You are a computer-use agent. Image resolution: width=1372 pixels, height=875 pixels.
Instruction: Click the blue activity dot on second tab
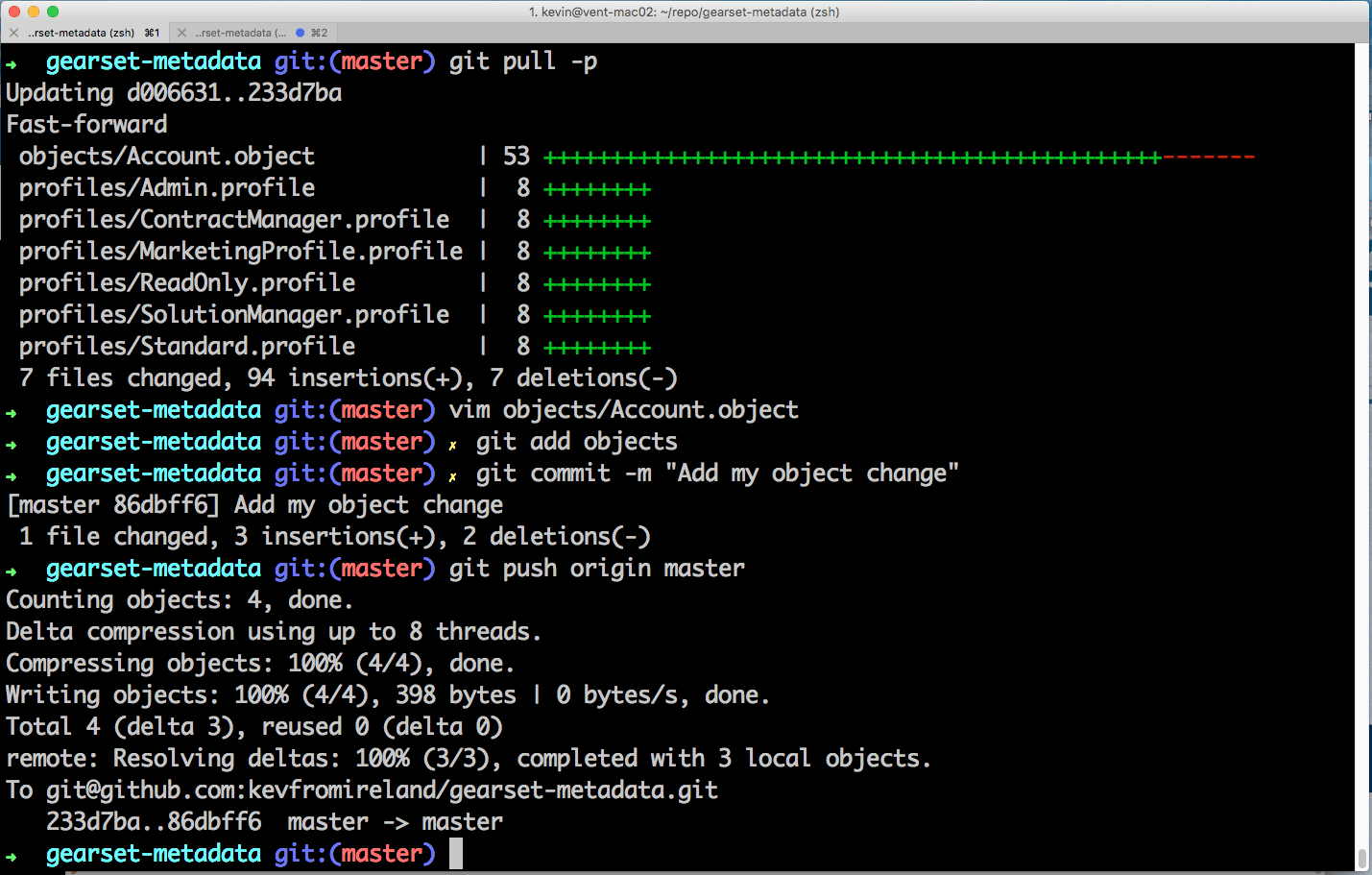click(300, 33)
